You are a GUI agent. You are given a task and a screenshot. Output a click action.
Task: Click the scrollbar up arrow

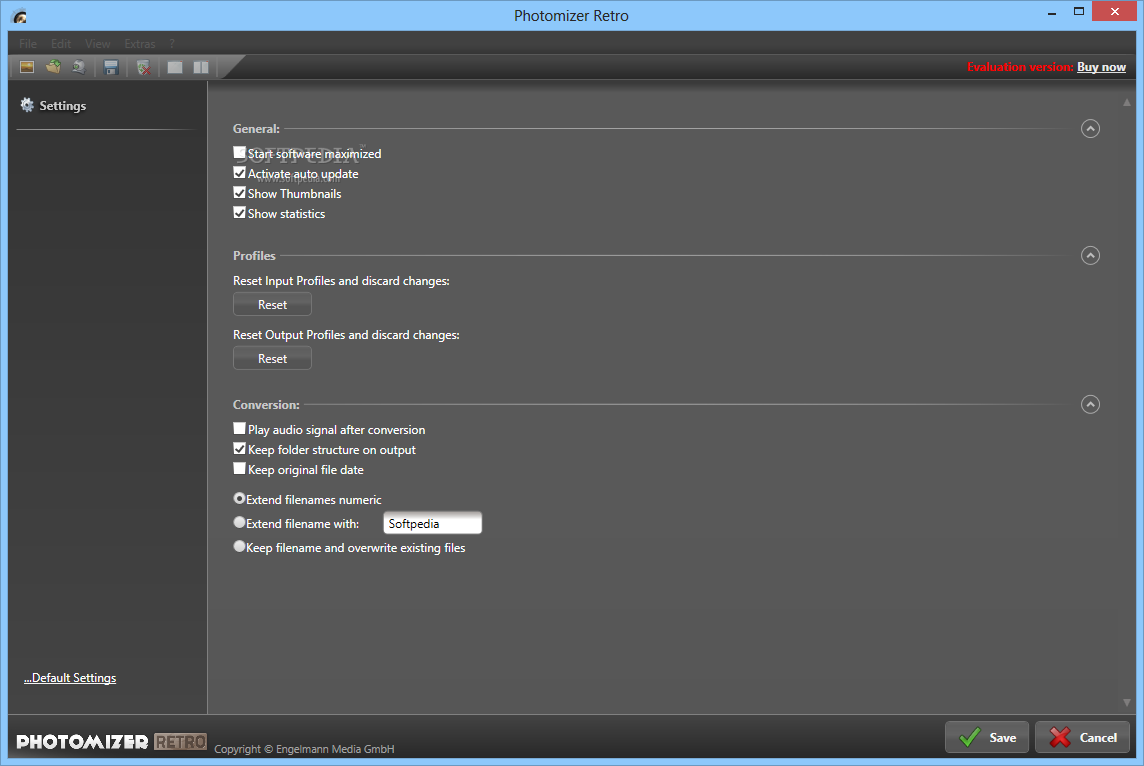(x=1126, y=103)
